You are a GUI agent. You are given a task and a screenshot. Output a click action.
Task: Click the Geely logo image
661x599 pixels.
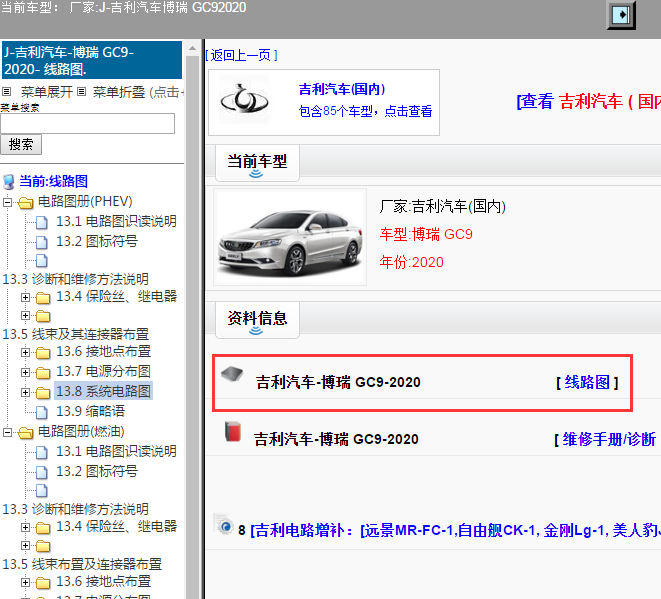(244, 100)
